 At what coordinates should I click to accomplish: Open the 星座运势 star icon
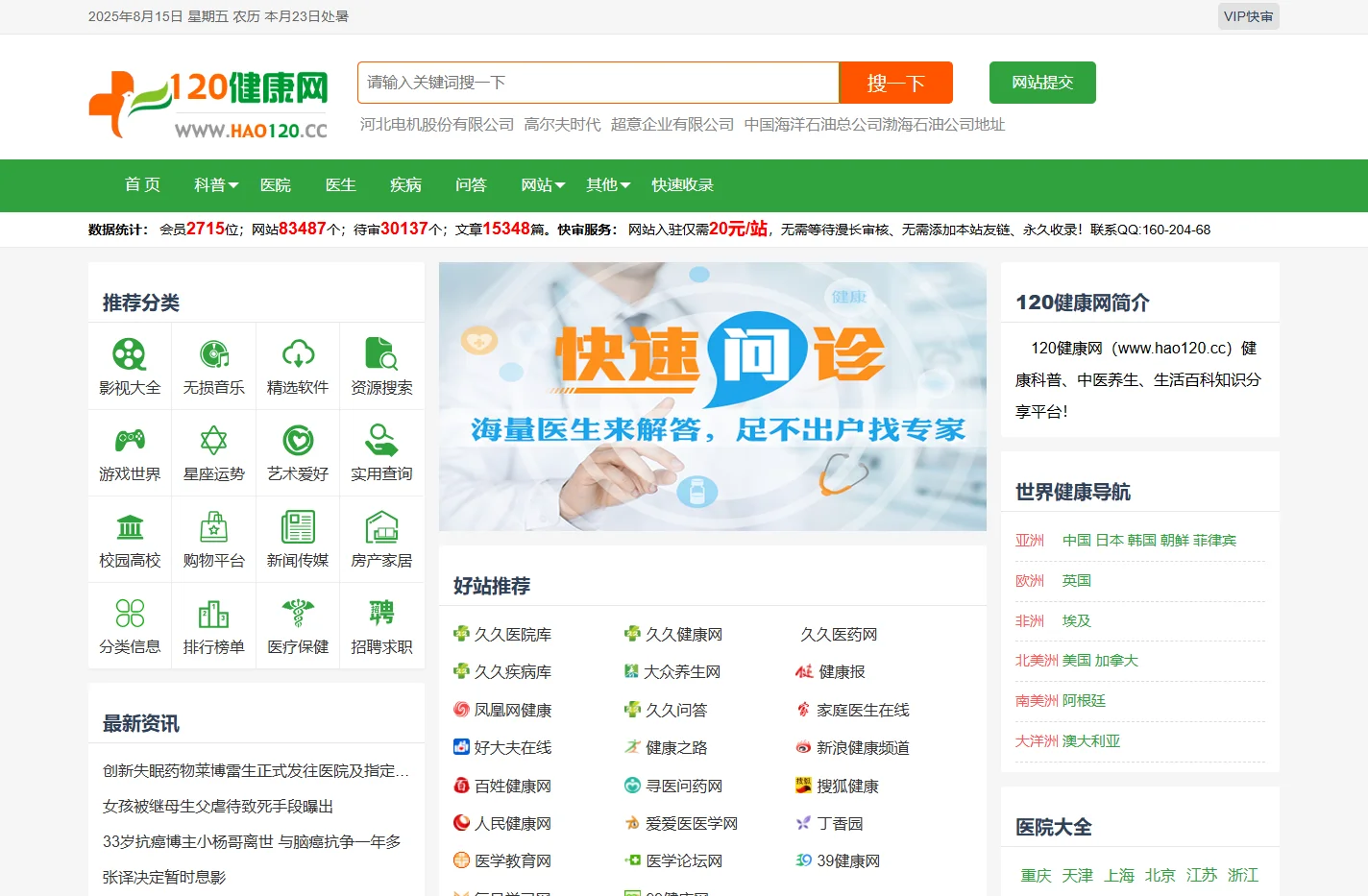point(213,441)
